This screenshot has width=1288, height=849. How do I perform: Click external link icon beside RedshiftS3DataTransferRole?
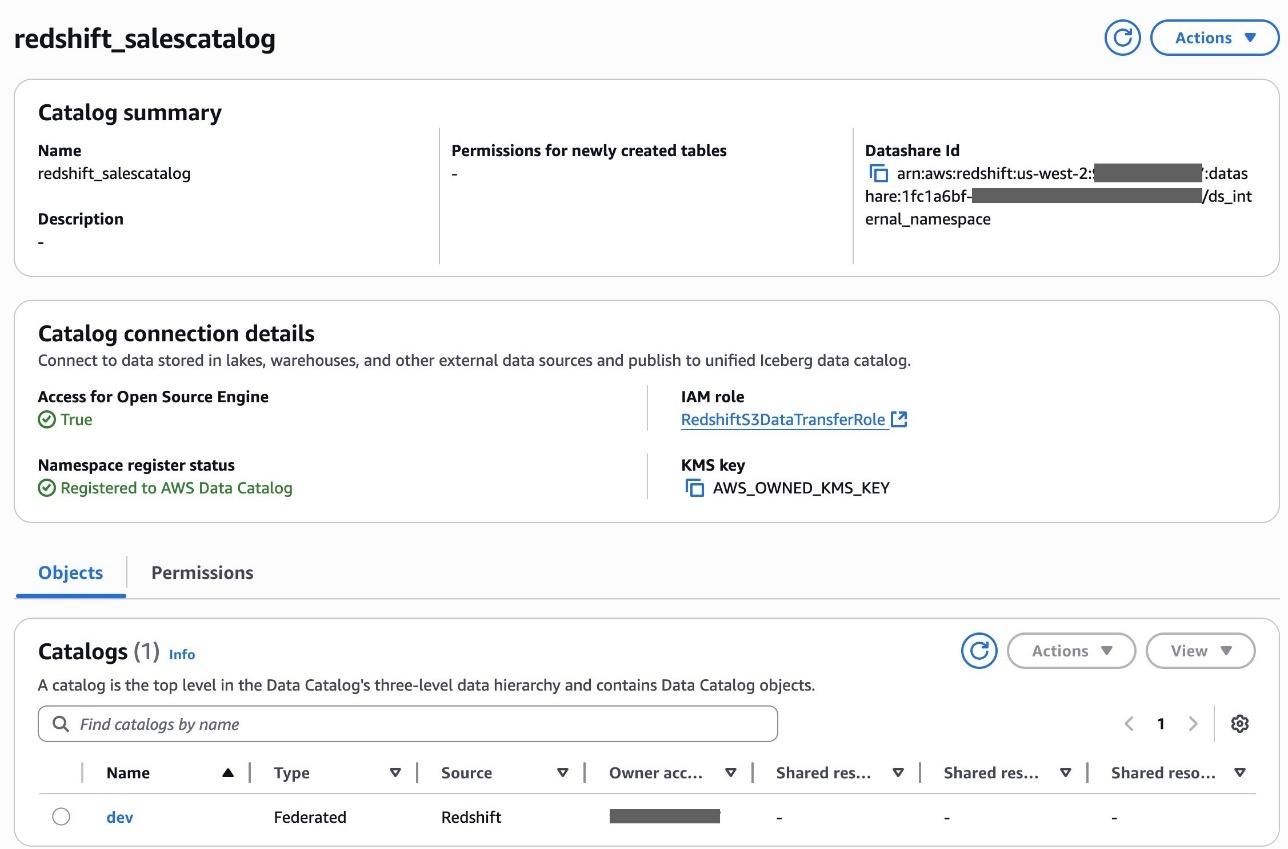[899, 420]
